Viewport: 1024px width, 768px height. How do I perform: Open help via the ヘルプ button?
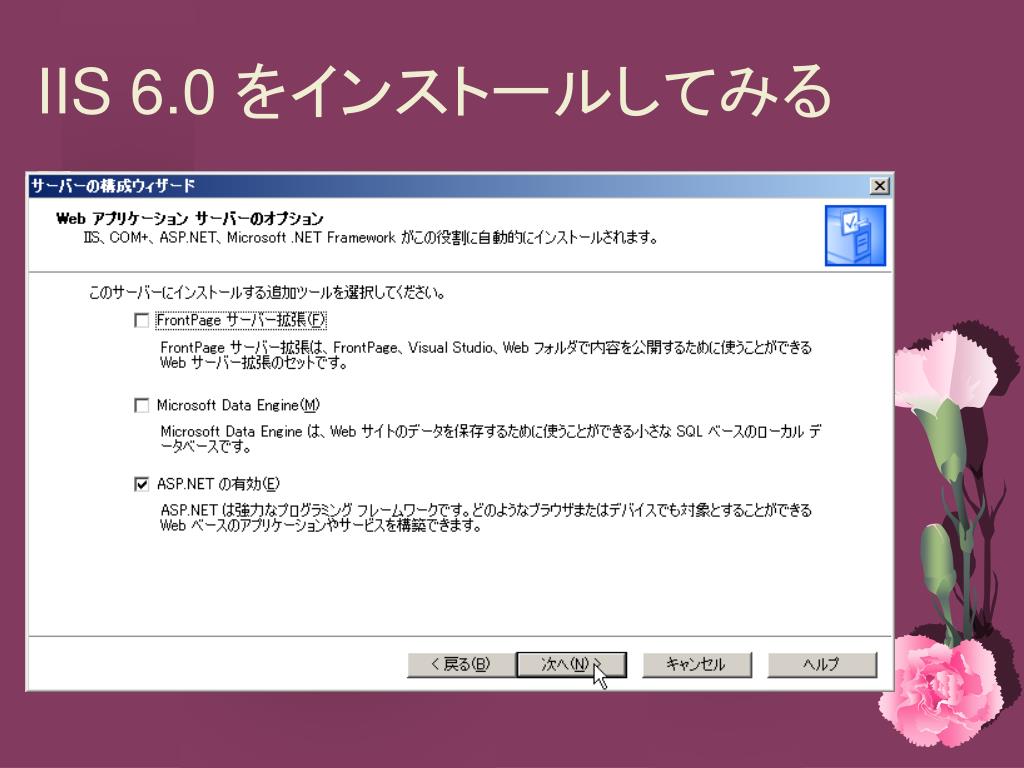coord(822,665)
